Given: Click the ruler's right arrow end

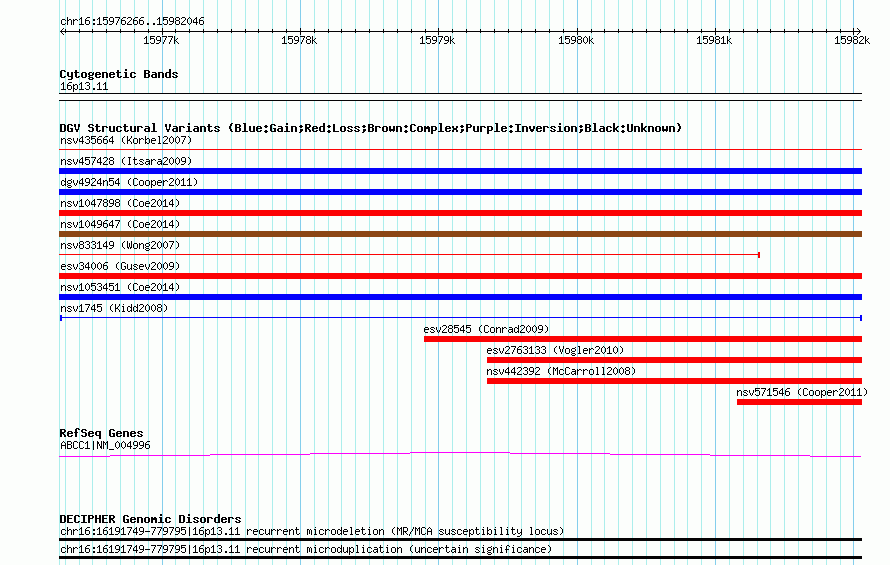Looking at the screenshot, I should [x=858, y=32].
